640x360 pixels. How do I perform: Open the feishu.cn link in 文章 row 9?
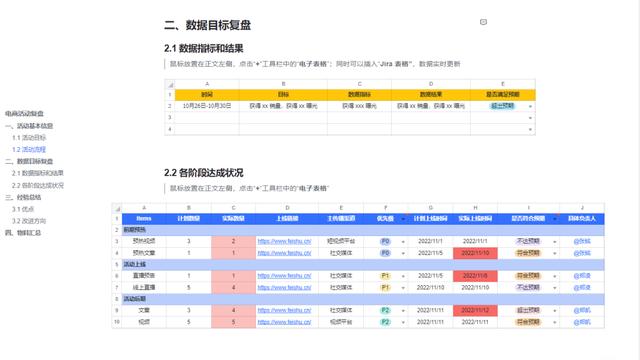284,311
